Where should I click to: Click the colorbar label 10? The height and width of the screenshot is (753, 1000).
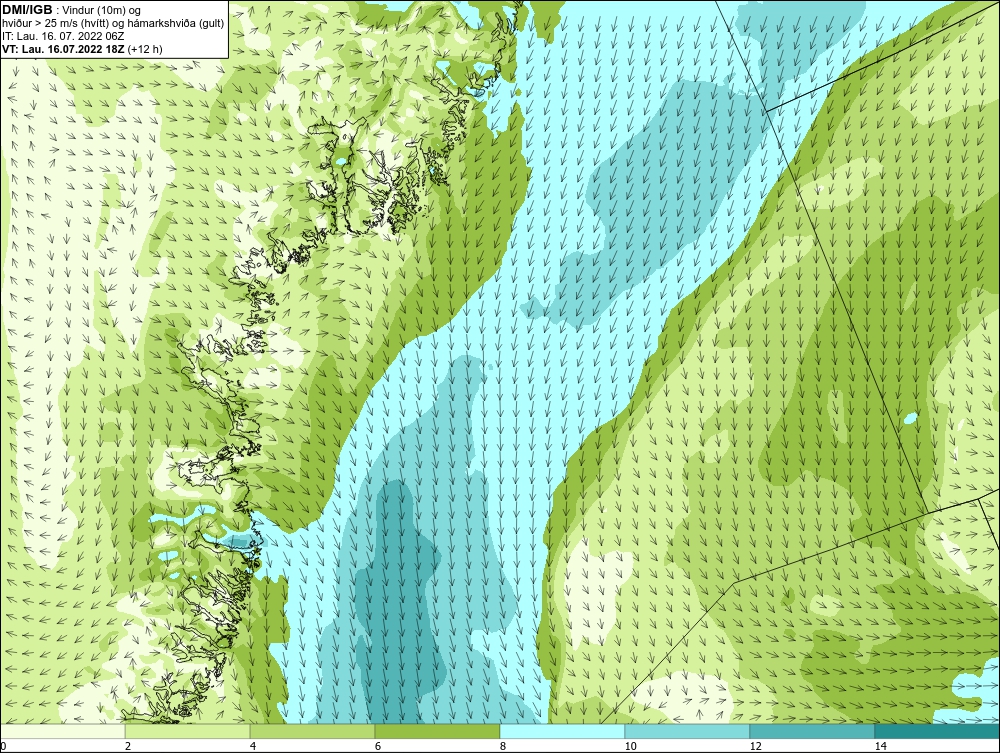pyautogui.click(x=630, y=747)
